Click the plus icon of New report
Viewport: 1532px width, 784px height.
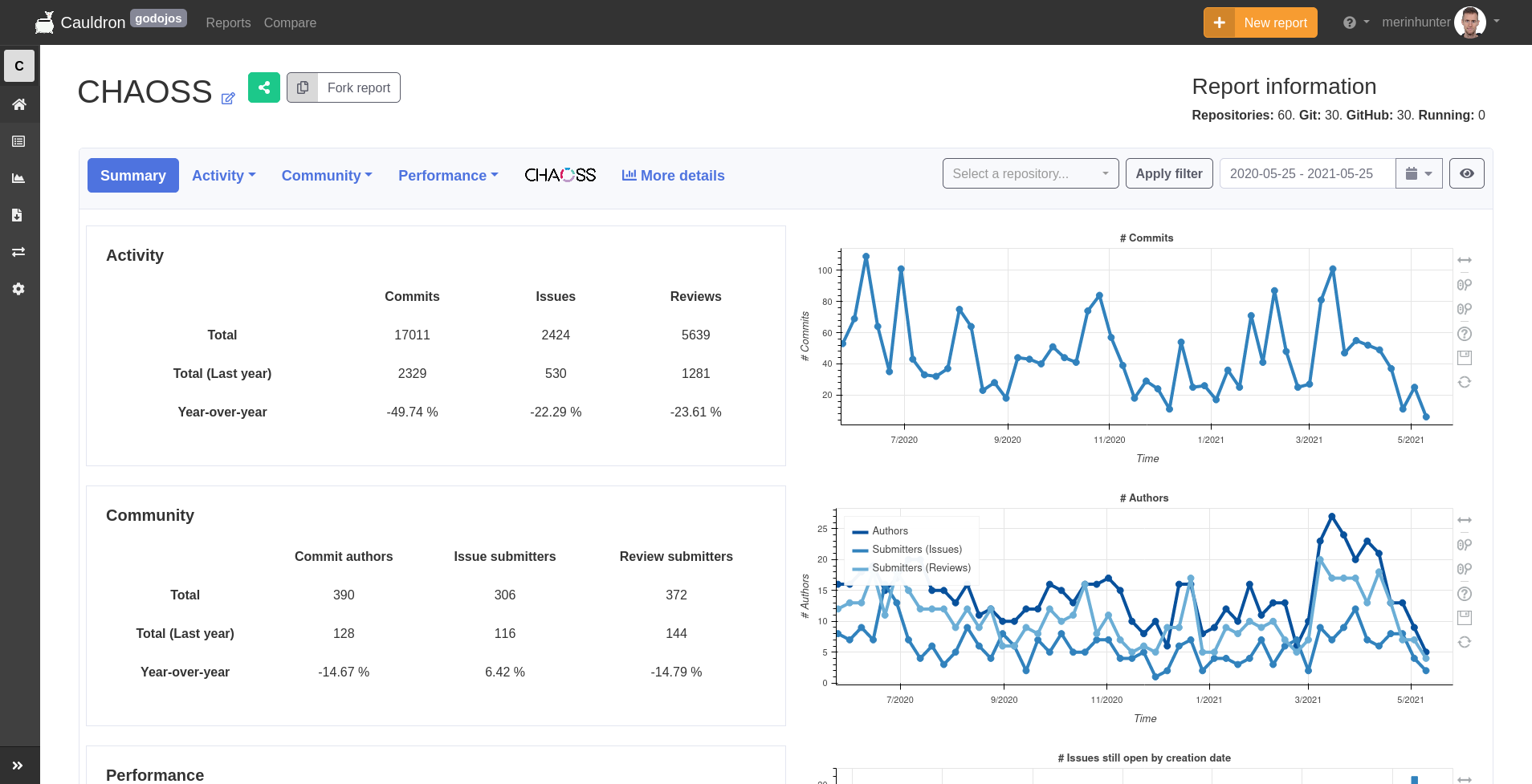click(x=1219, y=22)
